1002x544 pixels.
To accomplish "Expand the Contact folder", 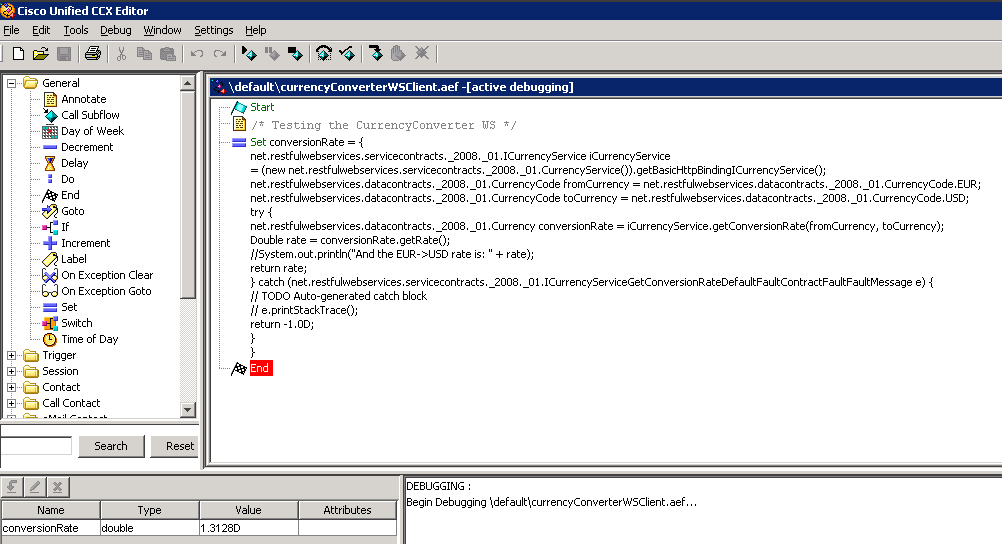I will click(x=12, y=387).
